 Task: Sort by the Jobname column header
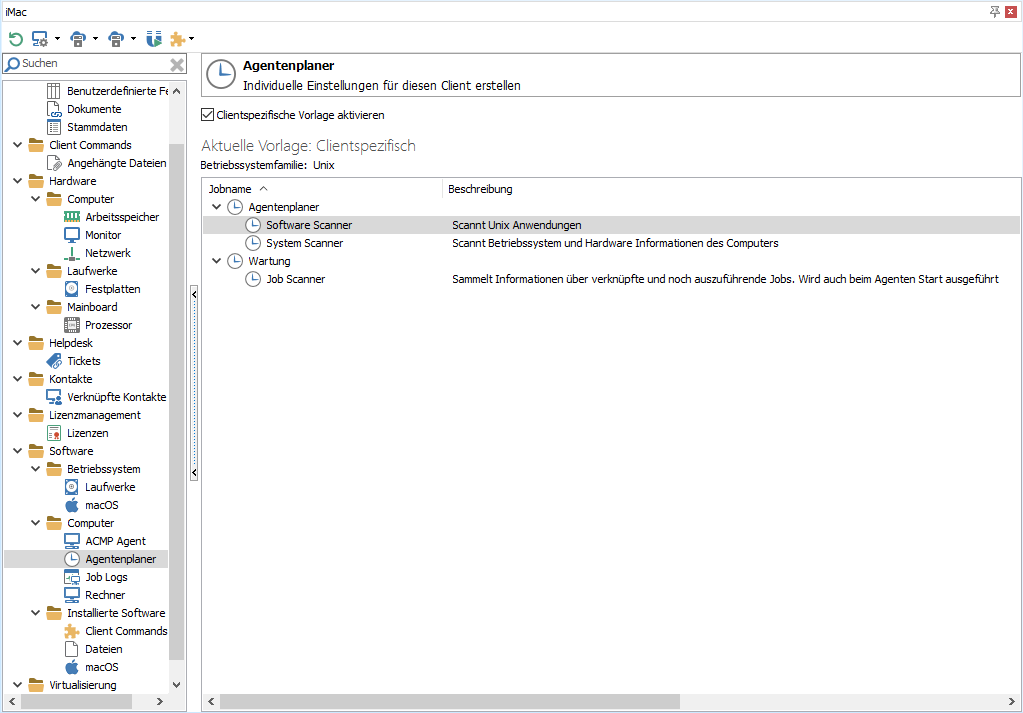pyautogui.click(x=230, y=189)
